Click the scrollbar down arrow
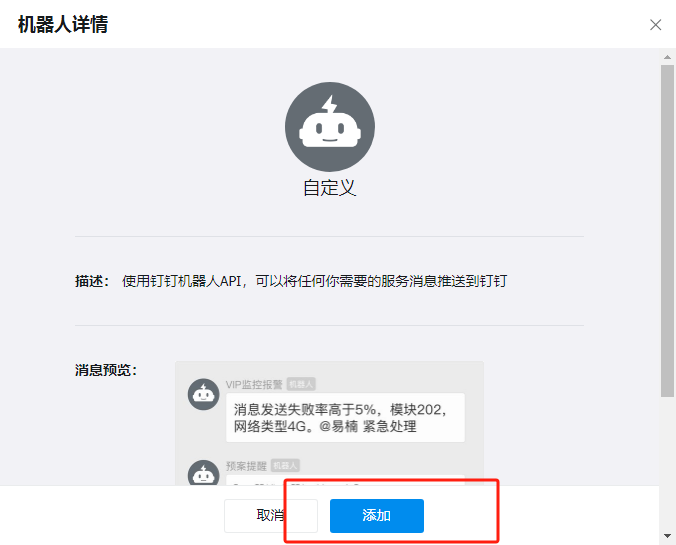 click(667, 536)
